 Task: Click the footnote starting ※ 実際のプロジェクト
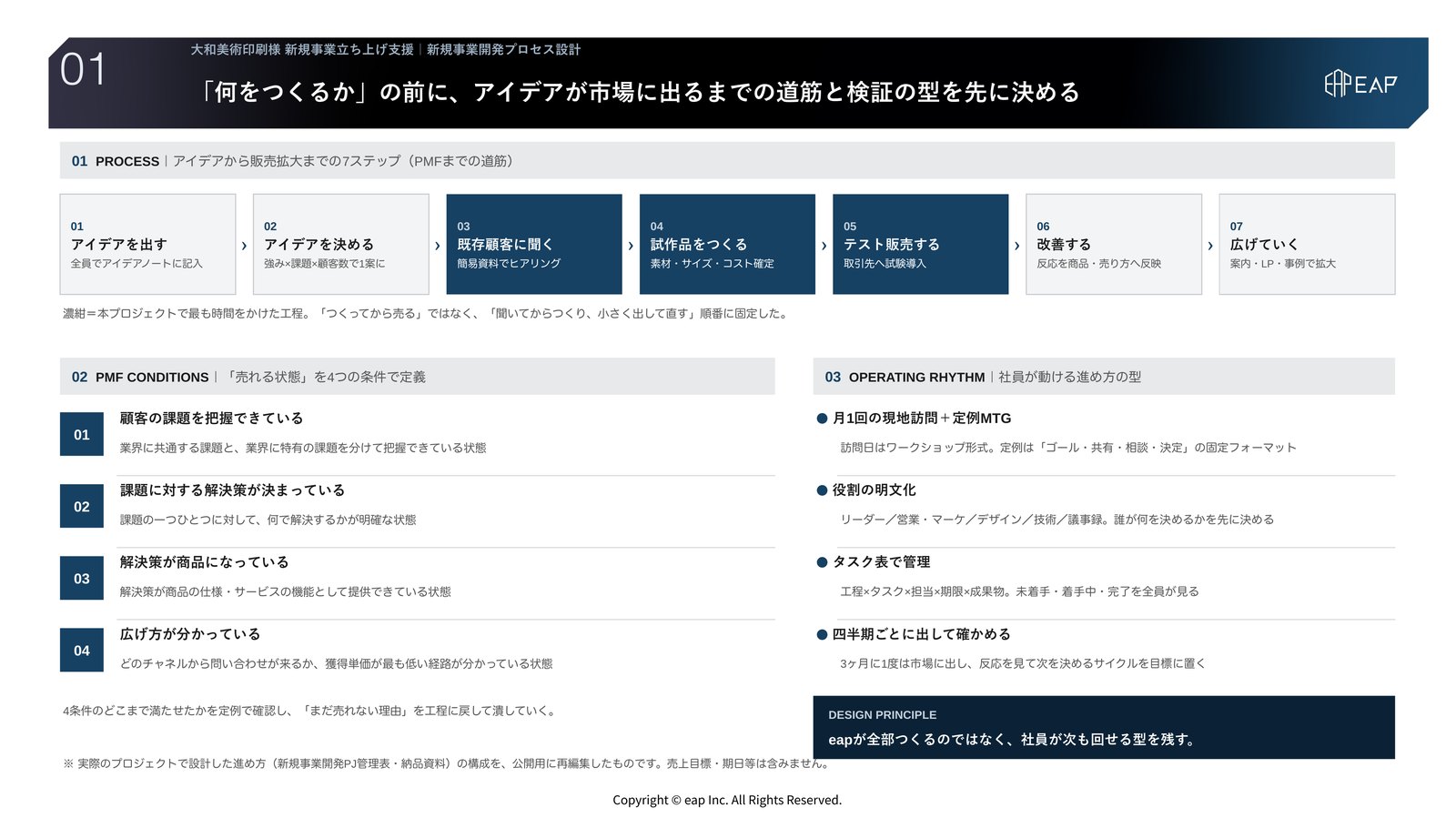tap(447, 763)
